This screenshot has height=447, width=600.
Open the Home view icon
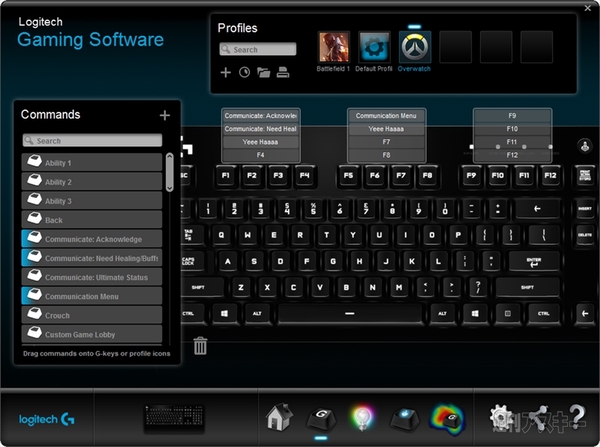pyautogui.click(x=279, y=417)
